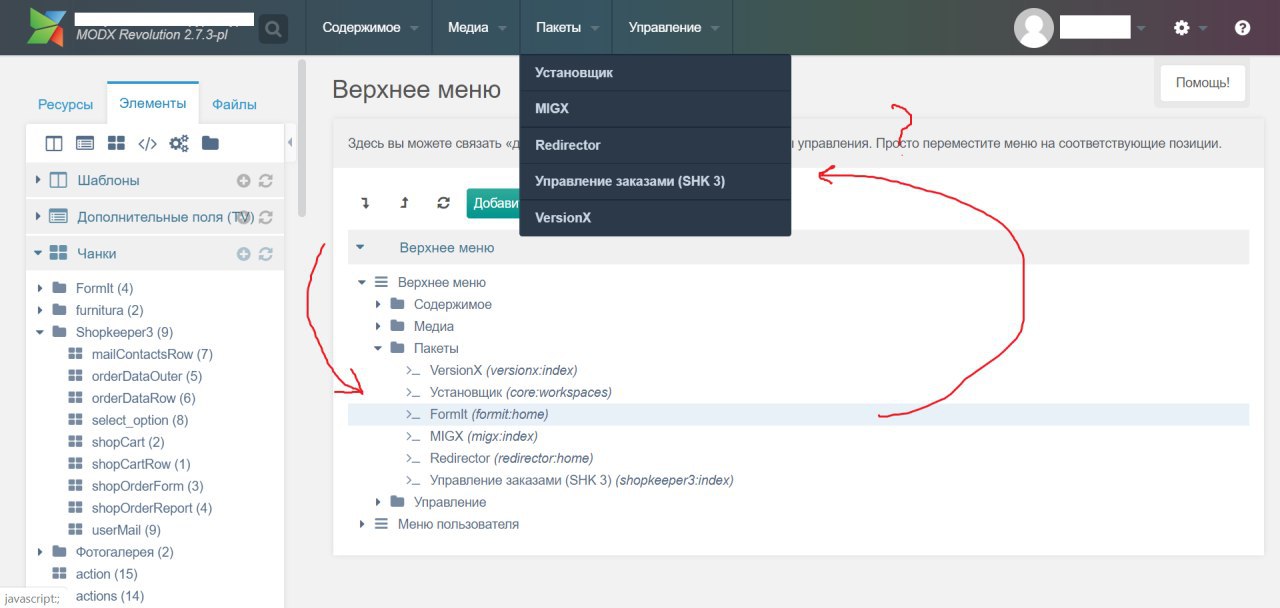Click the green Добавить button
This screenshot has width=1280, height=608.
pos(494,203)
